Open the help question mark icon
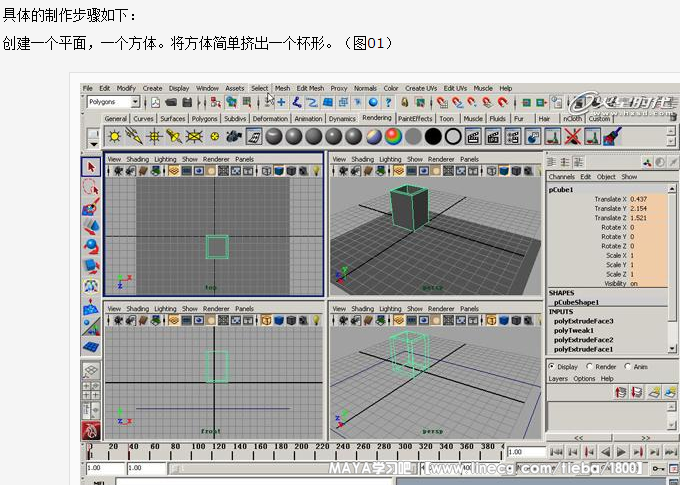680x485 pixels. point(388,102)
